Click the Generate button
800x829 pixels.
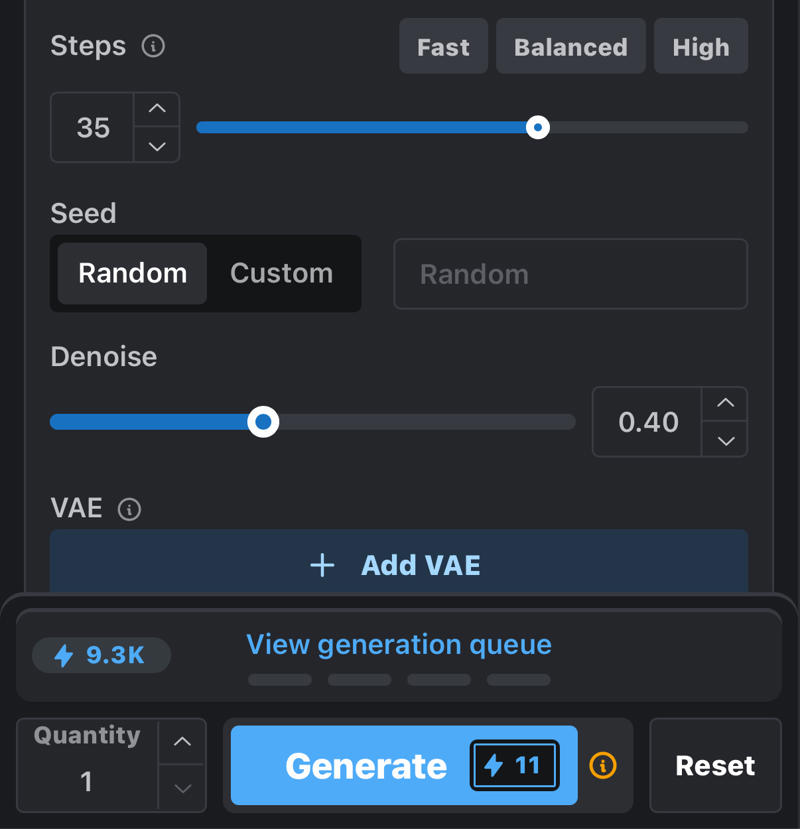coord(404,765)
